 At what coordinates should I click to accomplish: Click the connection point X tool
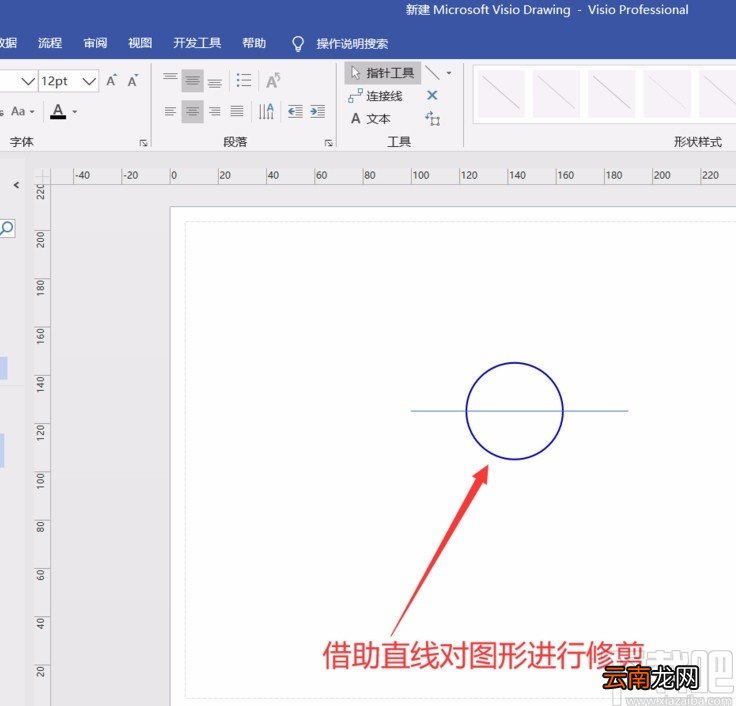(x=432, y=96)
